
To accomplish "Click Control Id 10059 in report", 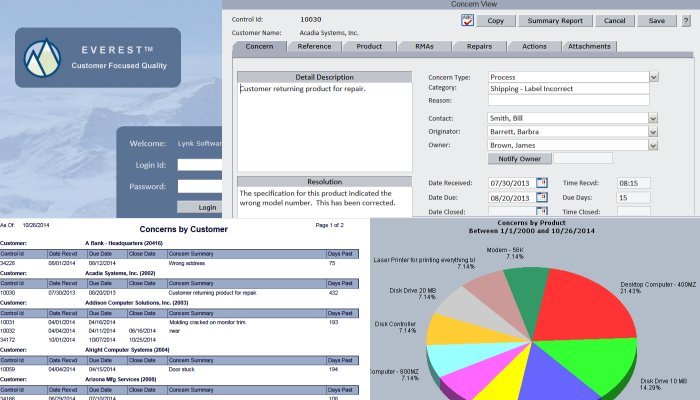I will tap(8, 370).
